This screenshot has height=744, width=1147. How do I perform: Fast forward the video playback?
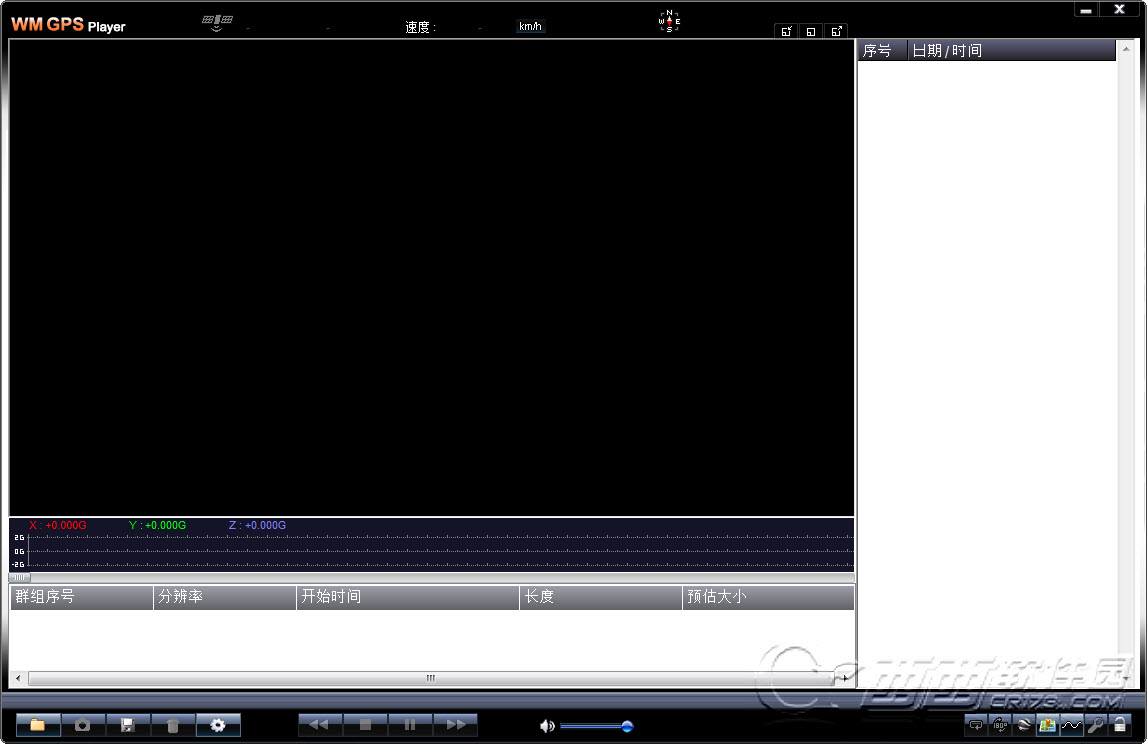tap(455, 725)
